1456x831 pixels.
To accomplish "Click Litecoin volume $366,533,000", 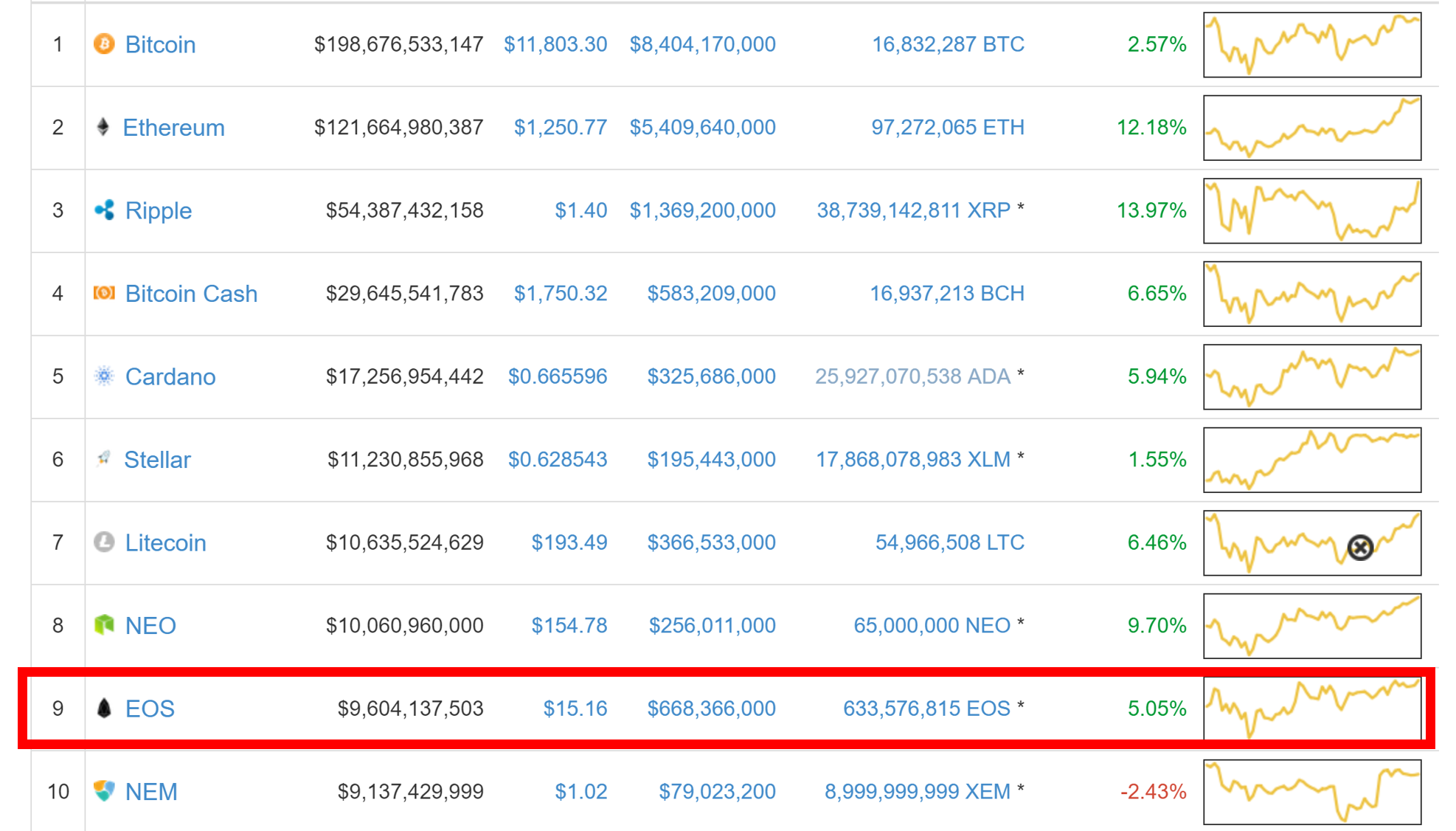I will click(711, 542).
